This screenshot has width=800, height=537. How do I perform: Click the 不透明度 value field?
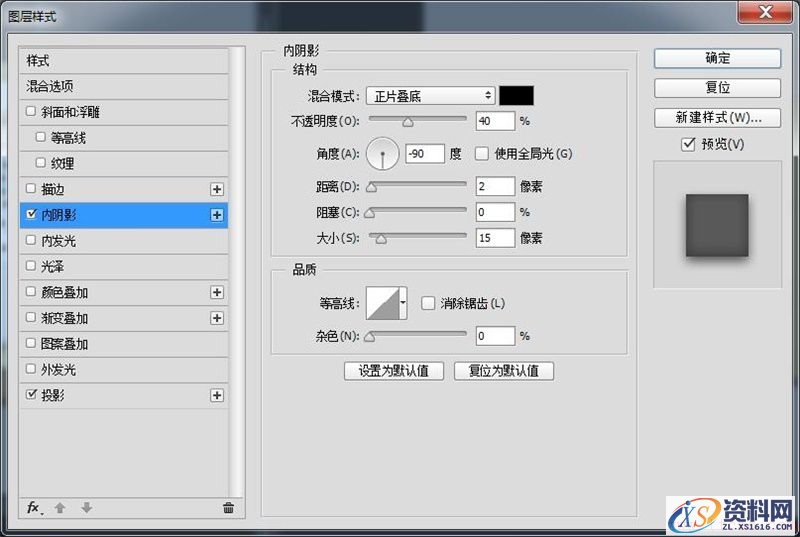[495, 121]
